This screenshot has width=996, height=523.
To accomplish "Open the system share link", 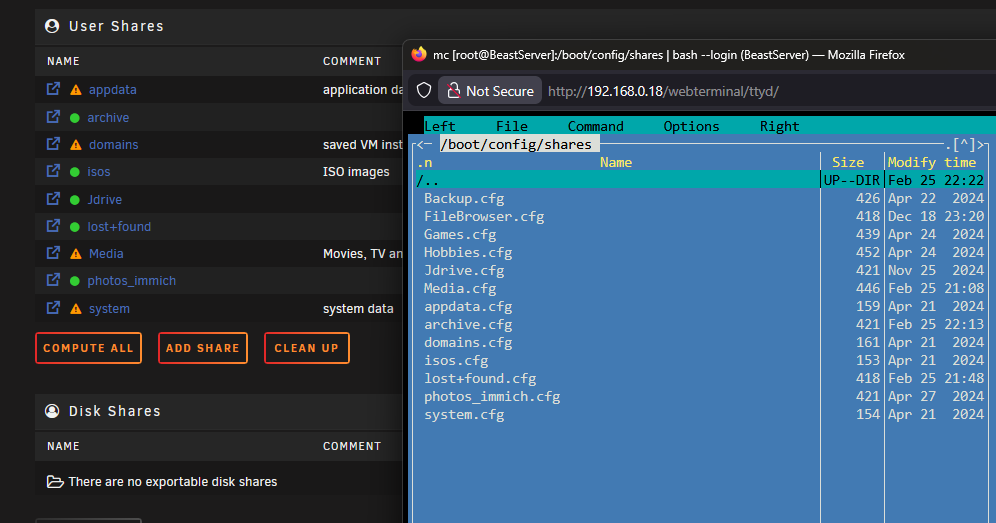I will point(109,309).
